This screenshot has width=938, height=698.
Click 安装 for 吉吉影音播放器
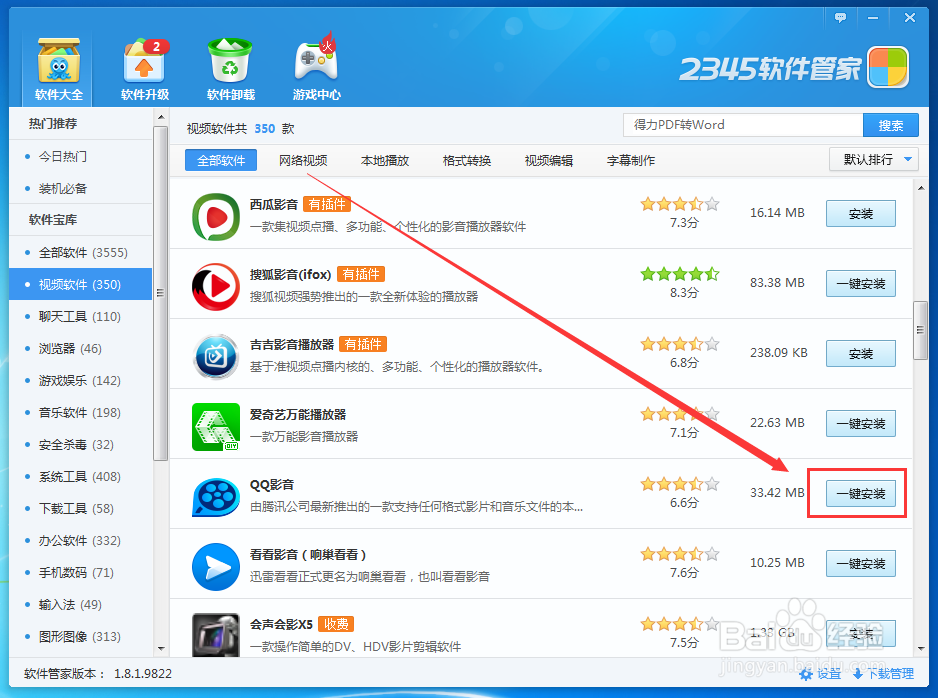[x=861, y=353]
